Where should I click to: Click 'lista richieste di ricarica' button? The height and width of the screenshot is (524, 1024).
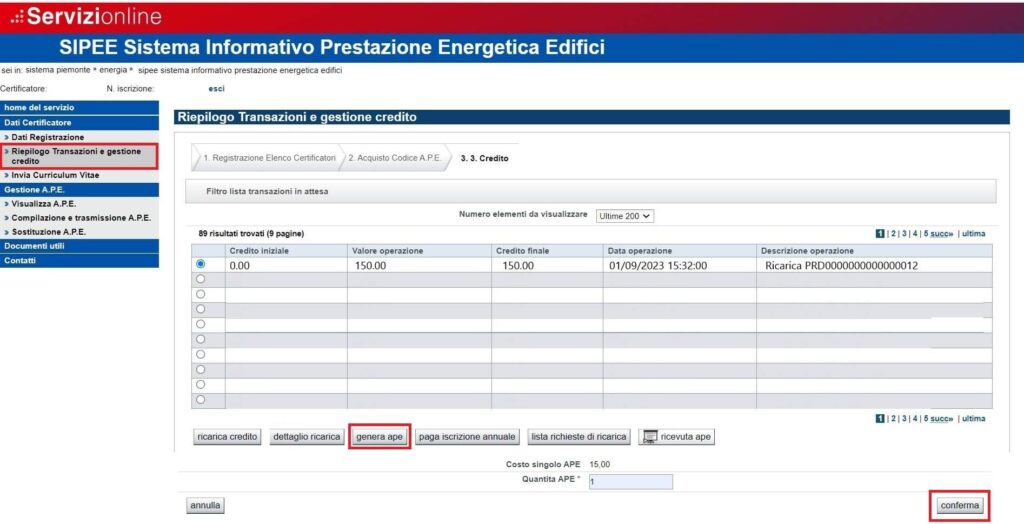tap(579, 436)
